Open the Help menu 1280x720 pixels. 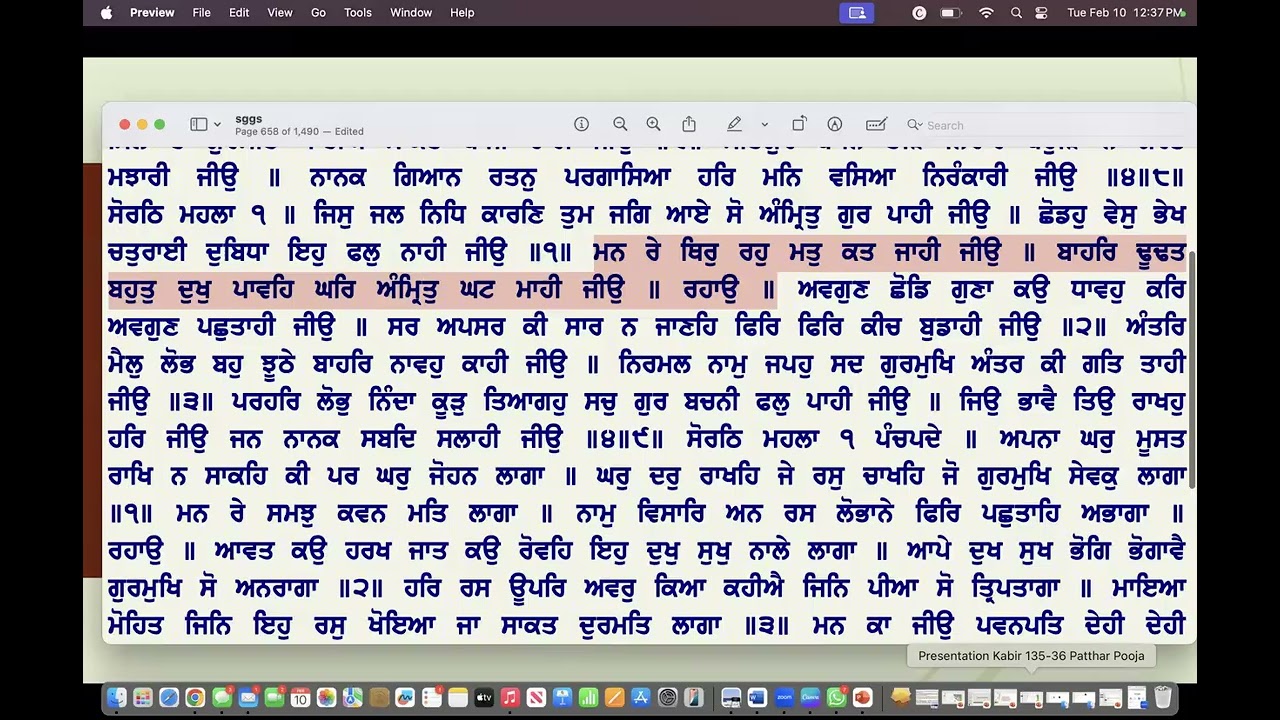[x=462, y=12]
